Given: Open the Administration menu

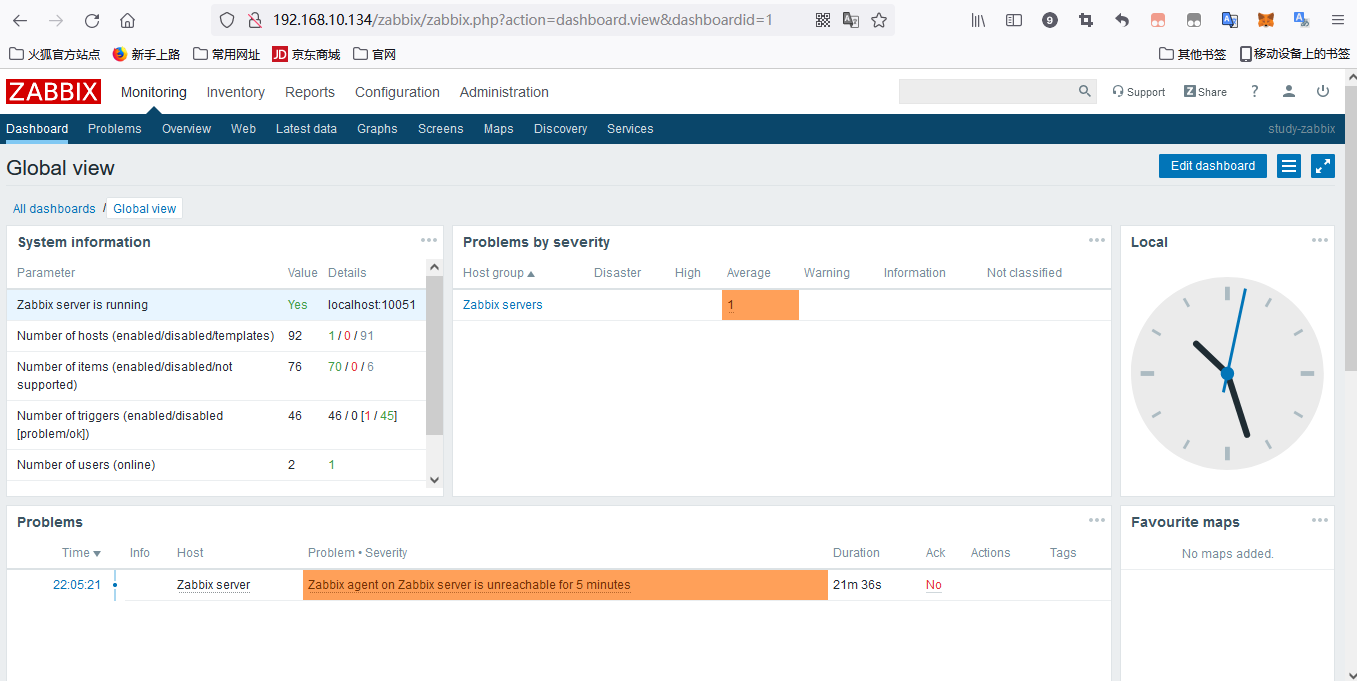Looking at the screenshot, I should pos(504,92).
